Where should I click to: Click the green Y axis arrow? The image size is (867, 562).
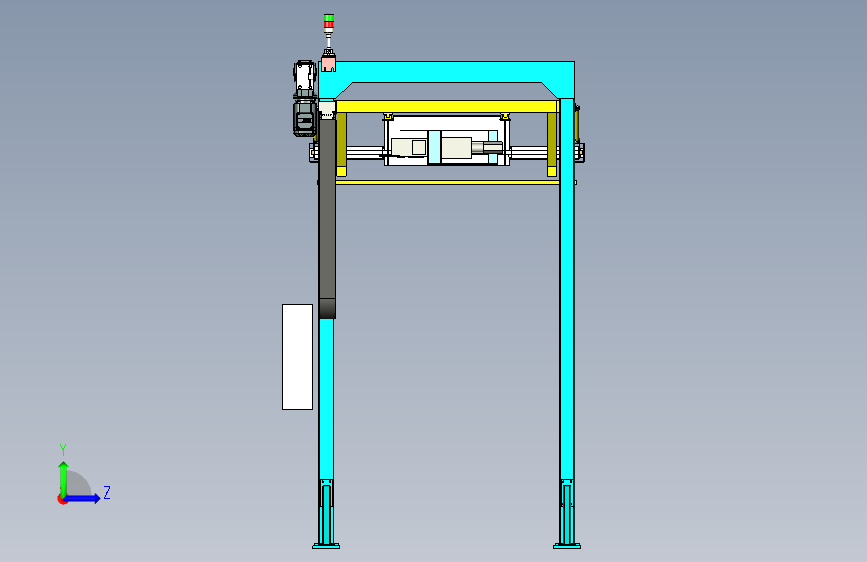click(64, 478)
